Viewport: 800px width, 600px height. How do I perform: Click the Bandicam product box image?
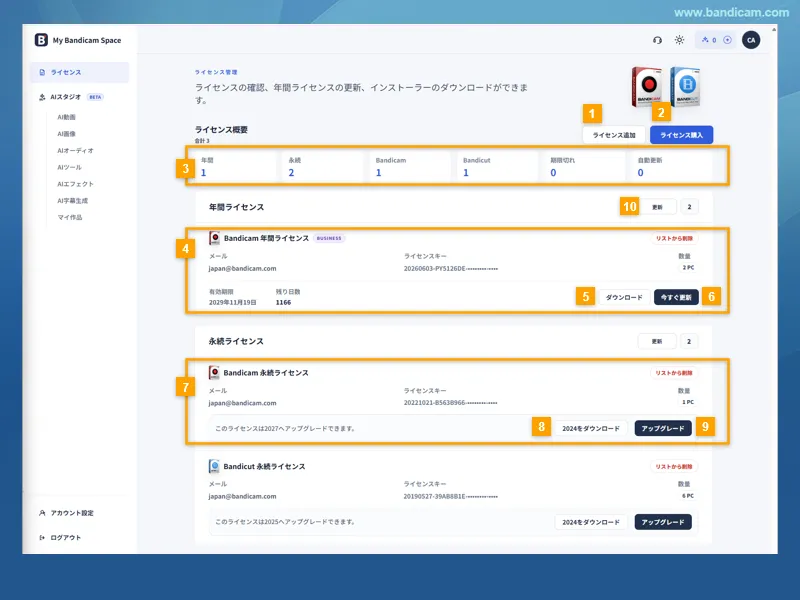[x=647, y=86]
